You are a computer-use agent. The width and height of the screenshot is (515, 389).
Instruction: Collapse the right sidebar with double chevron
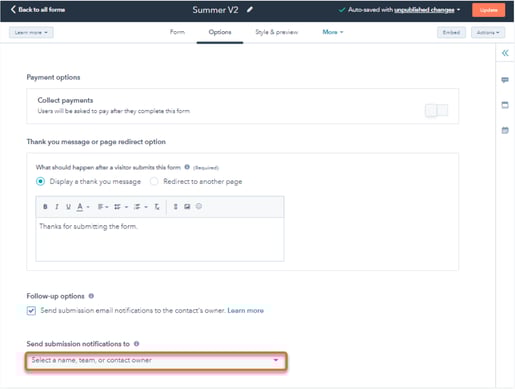[x=505, y=53]
